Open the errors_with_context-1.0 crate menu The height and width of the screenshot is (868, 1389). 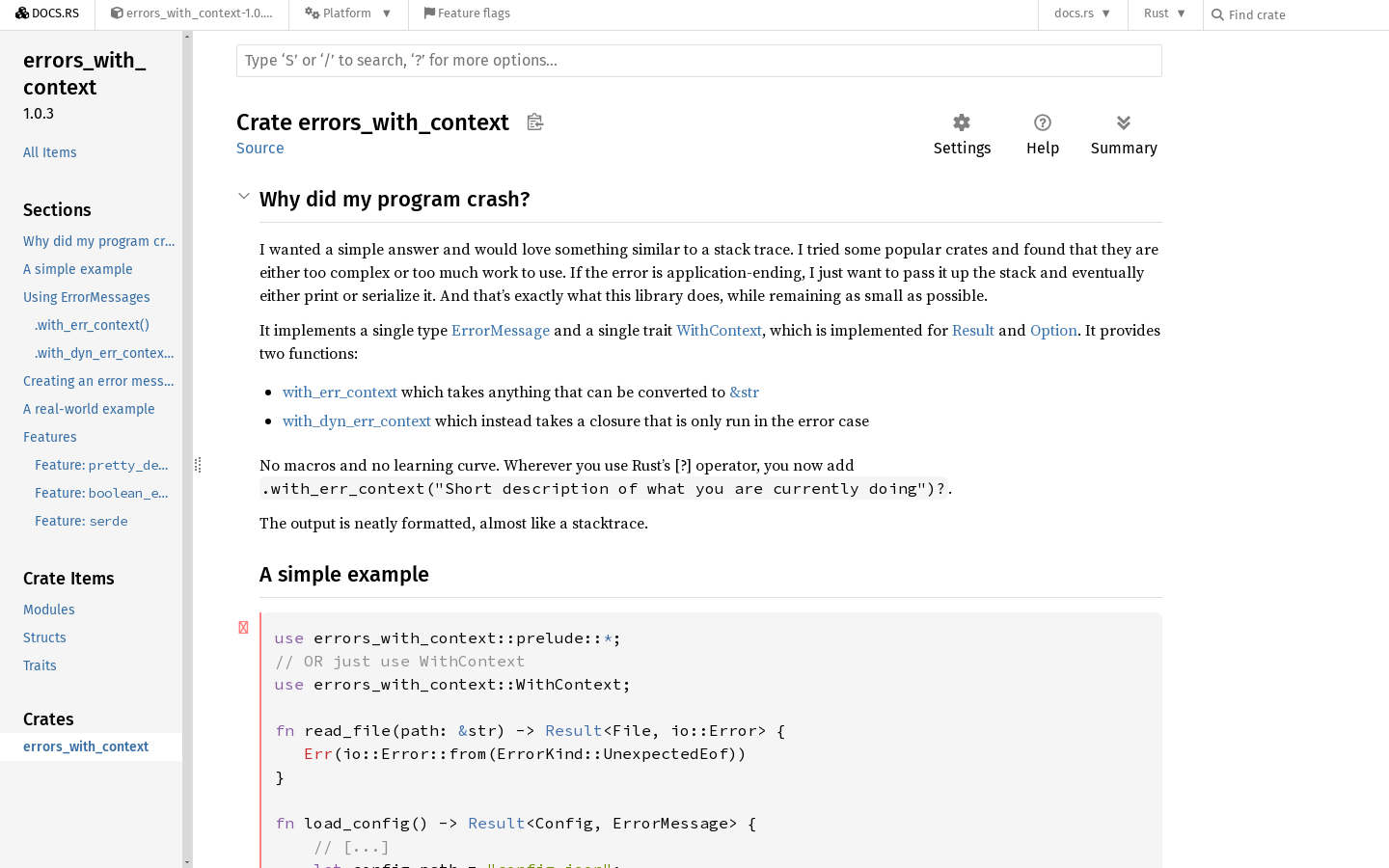click(191, 14)
